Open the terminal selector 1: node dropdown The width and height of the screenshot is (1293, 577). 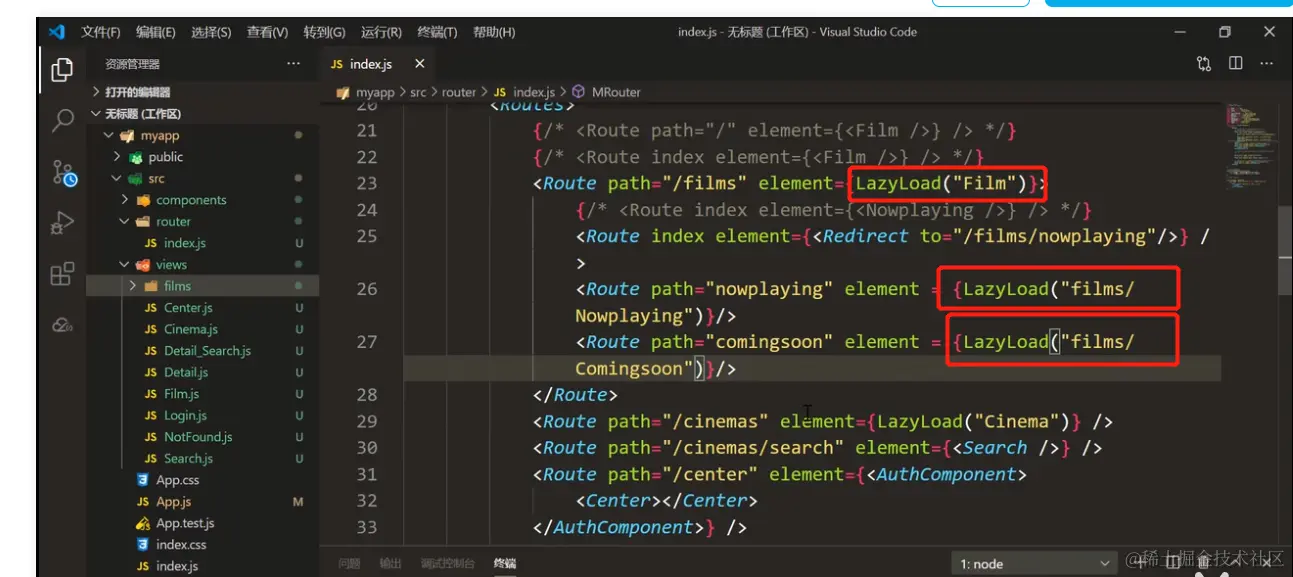coord(1035,564)
